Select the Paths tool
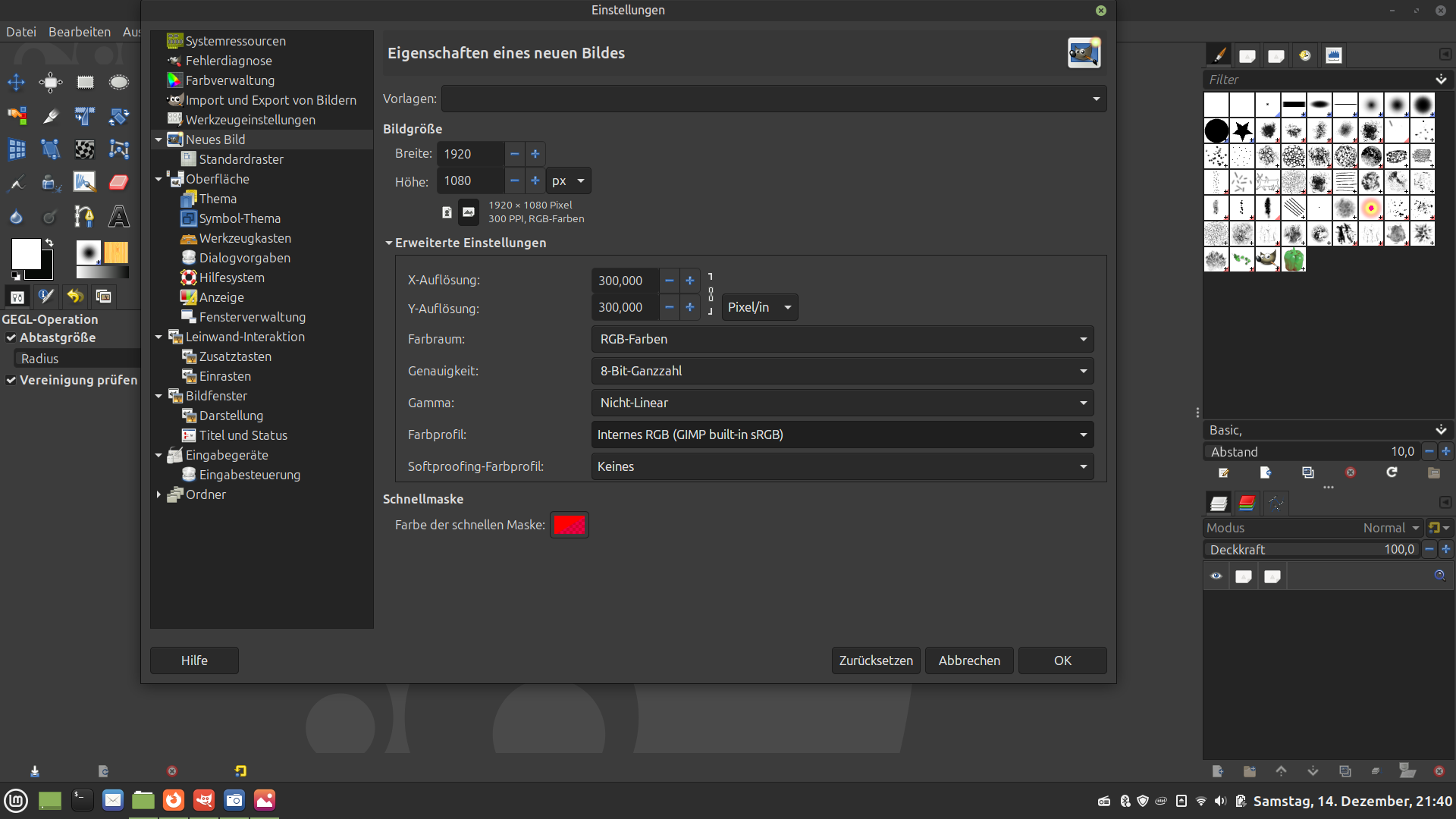1456x819 pixels. [x=85, y=217]
